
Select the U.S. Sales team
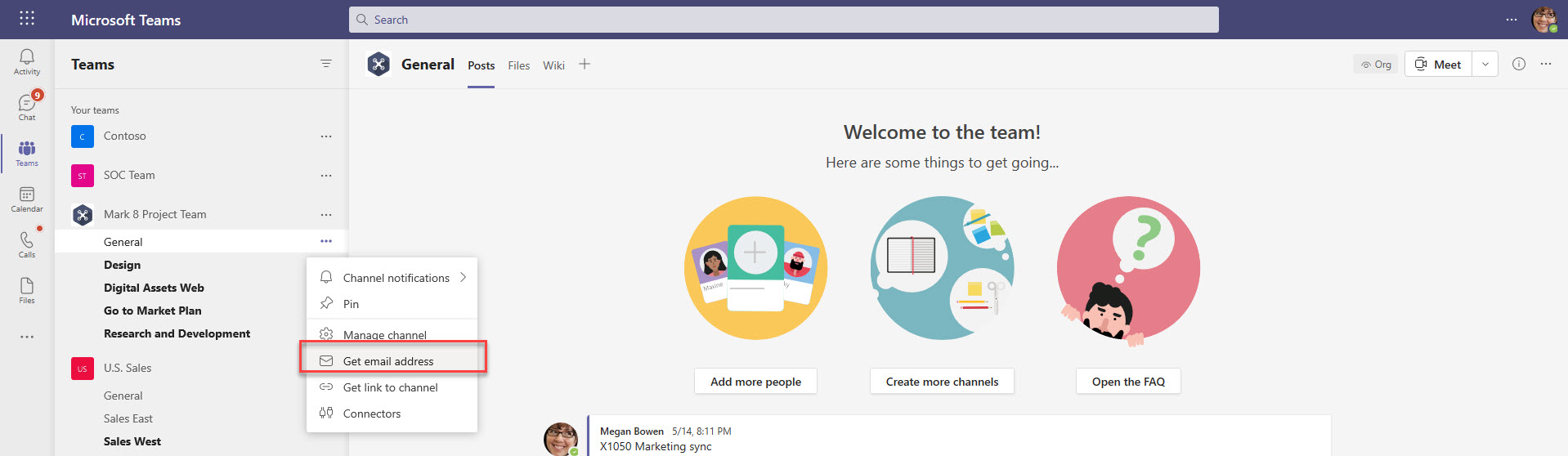click(128, 369)
